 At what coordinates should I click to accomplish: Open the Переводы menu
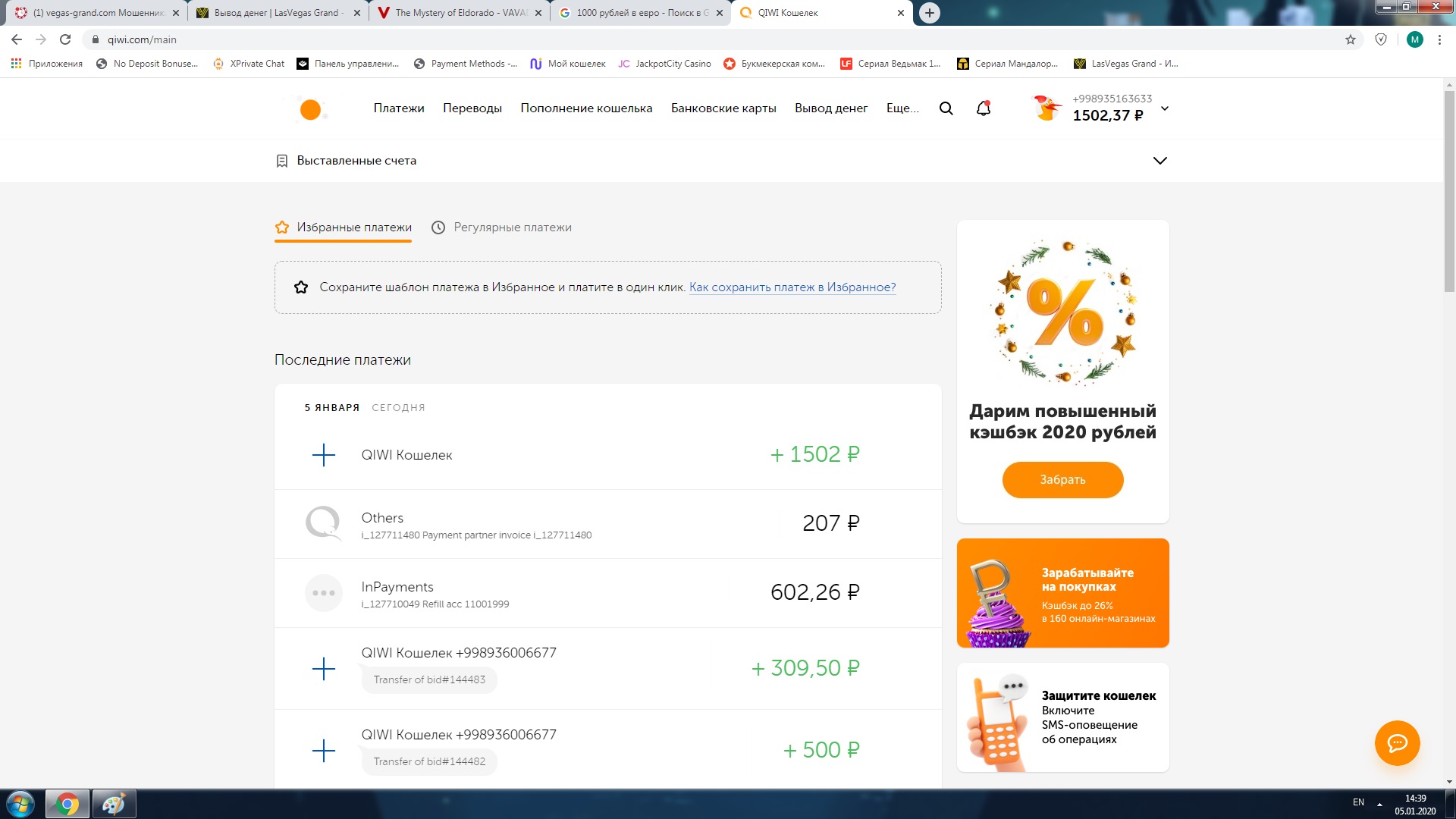[472, 108]
